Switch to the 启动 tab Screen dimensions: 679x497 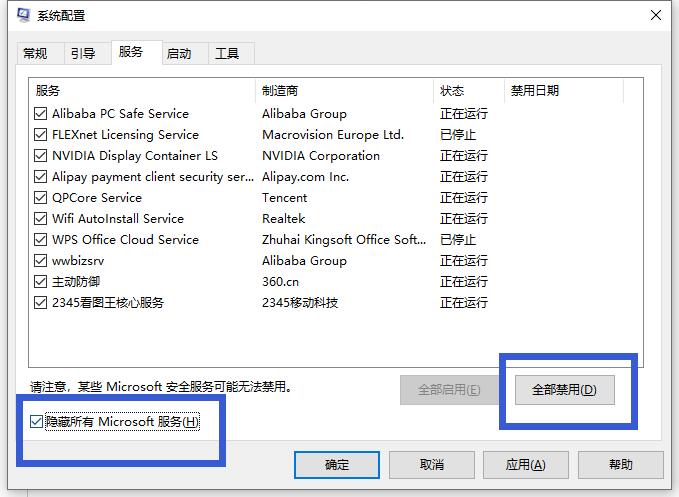179,54
